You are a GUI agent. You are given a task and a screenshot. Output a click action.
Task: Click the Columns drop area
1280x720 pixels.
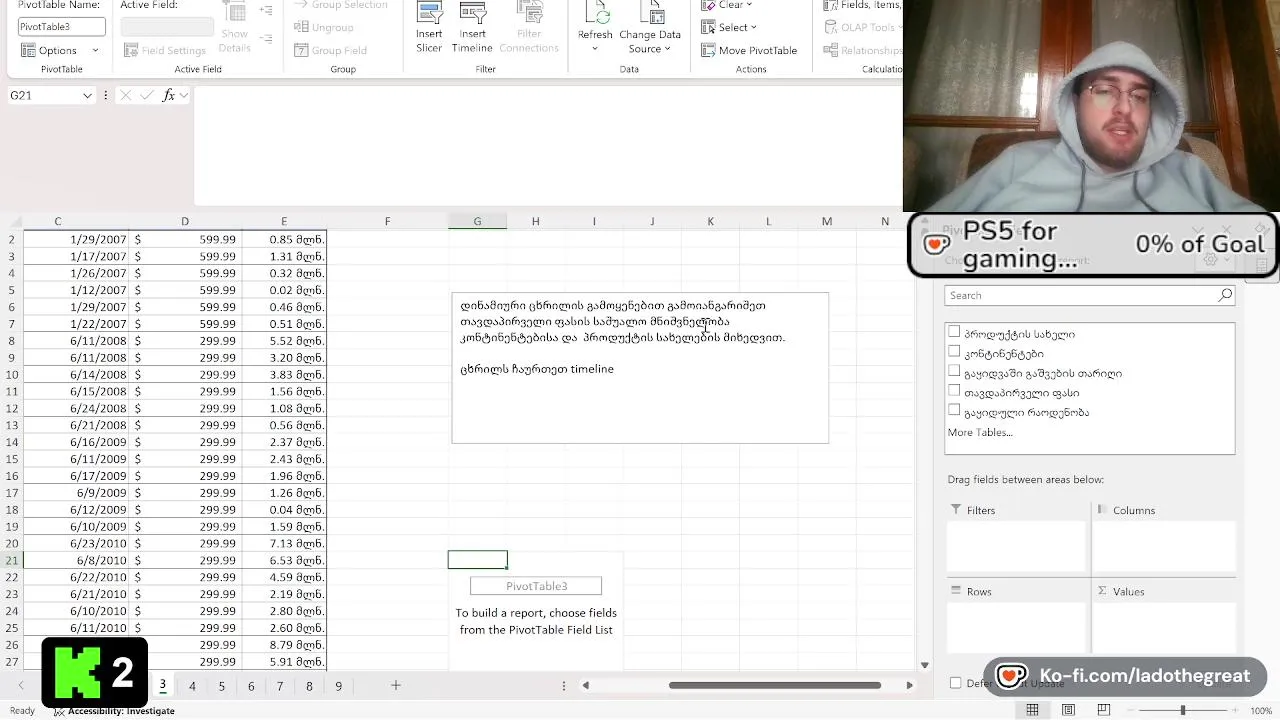pyautogui.click(x=1164, y=545)
